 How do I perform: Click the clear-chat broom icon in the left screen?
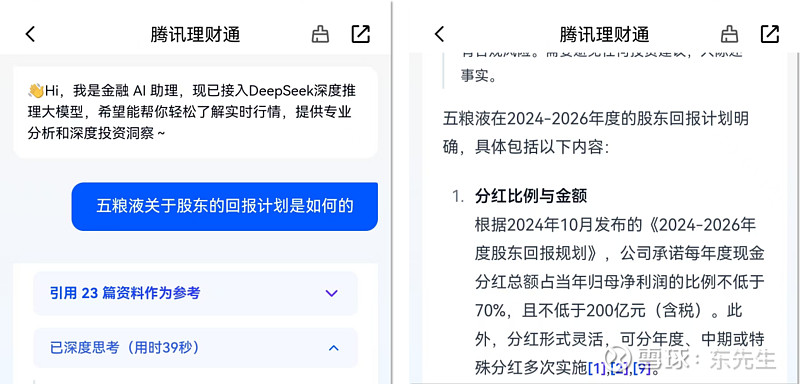coord(320,34)
